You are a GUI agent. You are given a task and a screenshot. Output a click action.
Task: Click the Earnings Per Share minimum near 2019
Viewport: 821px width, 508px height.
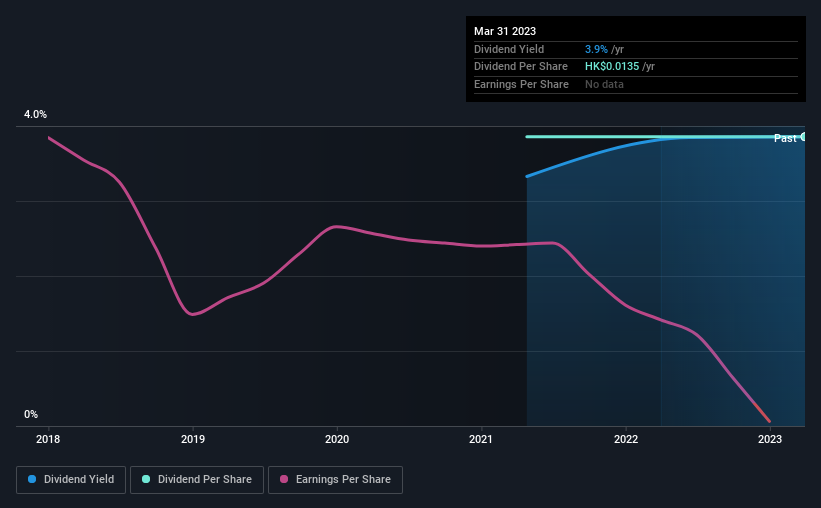192,314
